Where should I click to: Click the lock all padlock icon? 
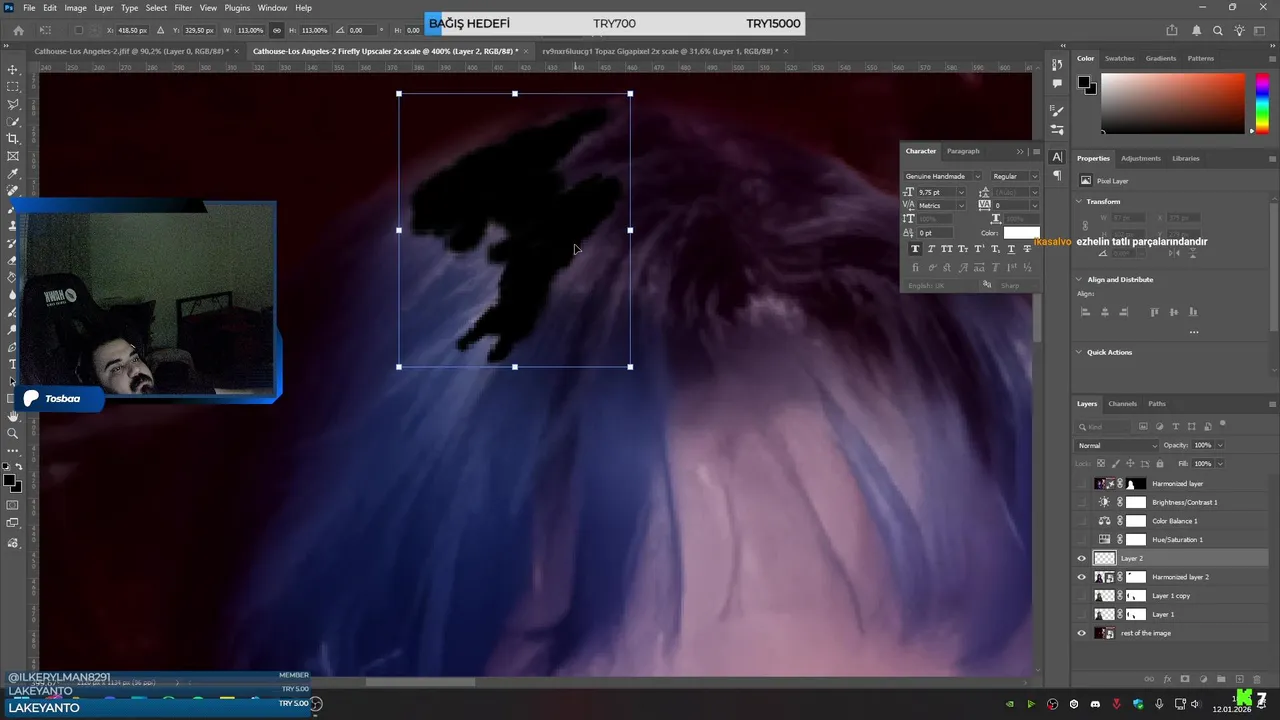[1158, 463]
